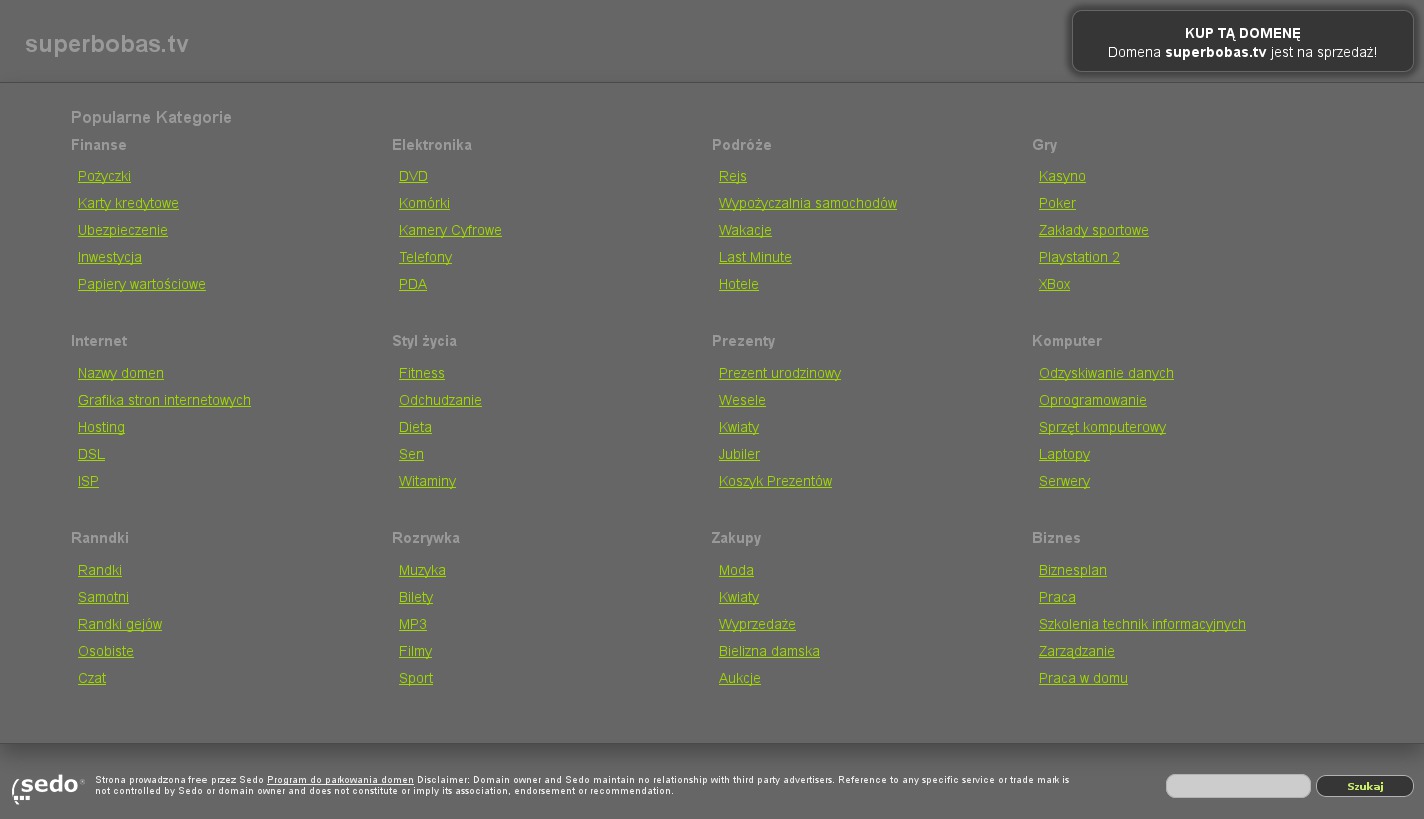Click Wypożyczalnia samochodów link
Screen dimensions: 1424x819
(x=807, y=203)
